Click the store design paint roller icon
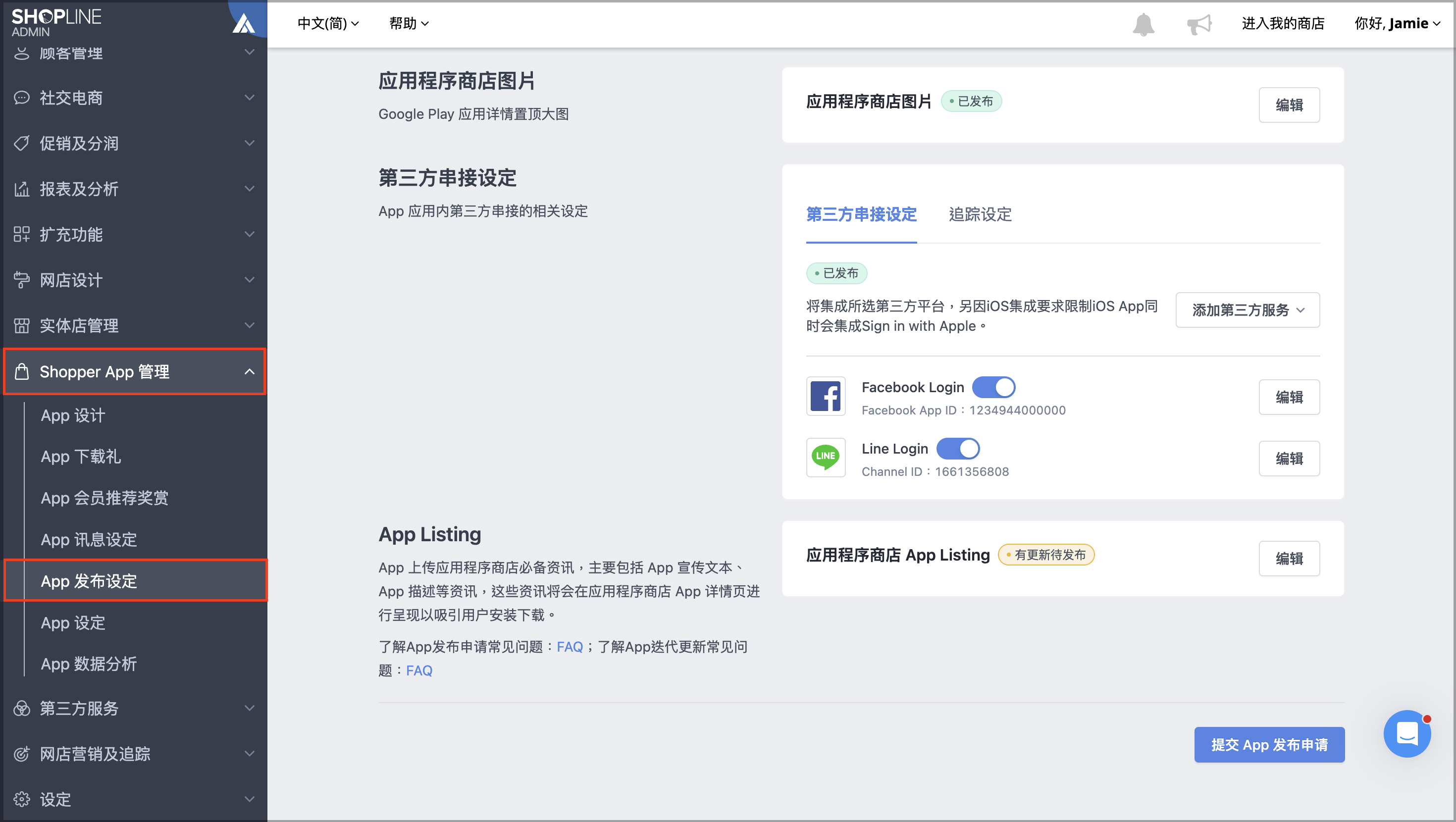Screen dimensions: 1456x822 21,280
